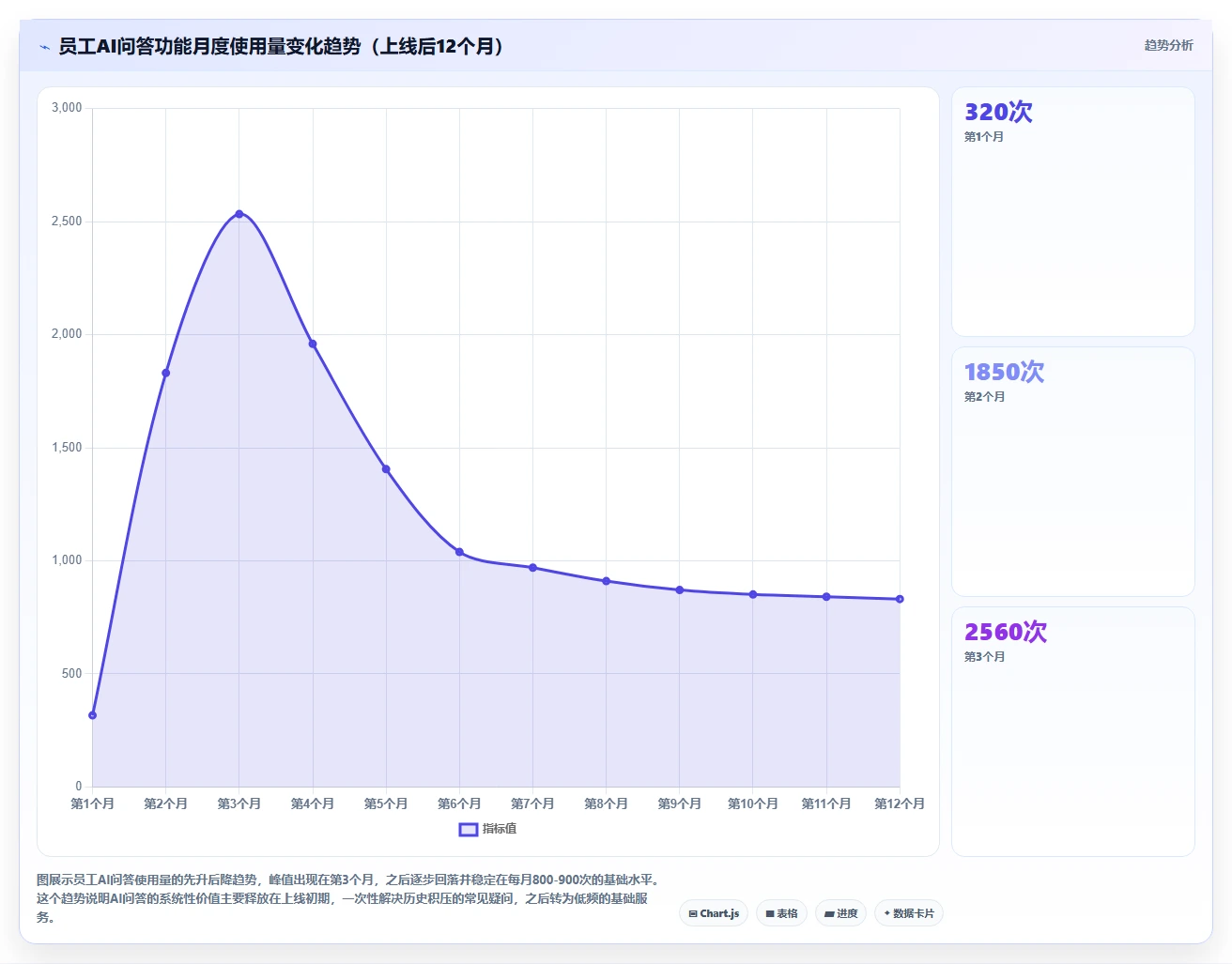Click the chart title 员工AI问答功能月度使用量变化趋势
This screenshot has height=964, width=1232.
click(282, 46)
